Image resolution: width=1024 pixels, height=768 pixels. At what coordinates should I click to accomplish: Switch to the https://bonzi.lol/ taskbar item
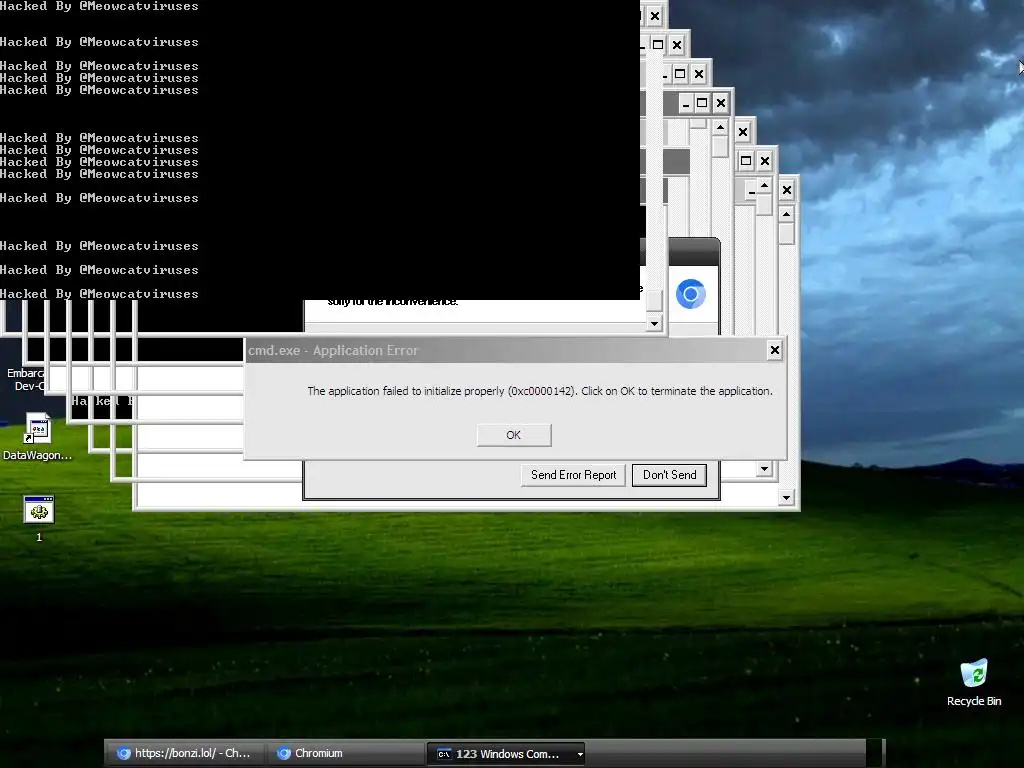point(185,753)
